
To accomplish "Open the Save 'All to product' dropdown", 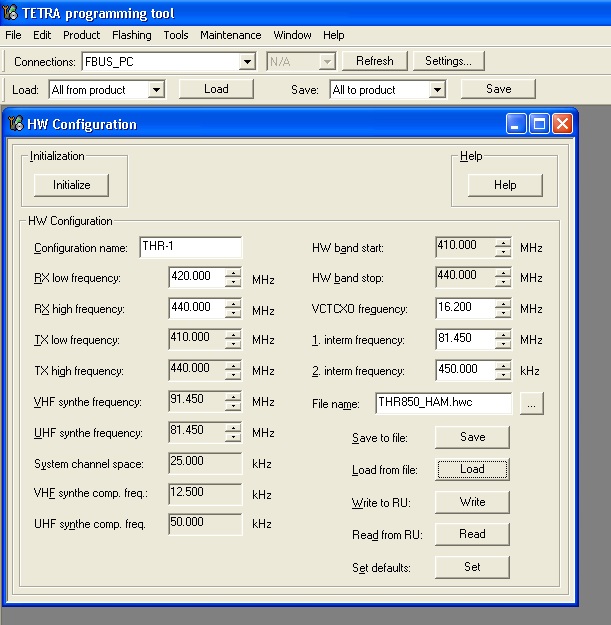I will pyautogui.click(x=436, y=90).
